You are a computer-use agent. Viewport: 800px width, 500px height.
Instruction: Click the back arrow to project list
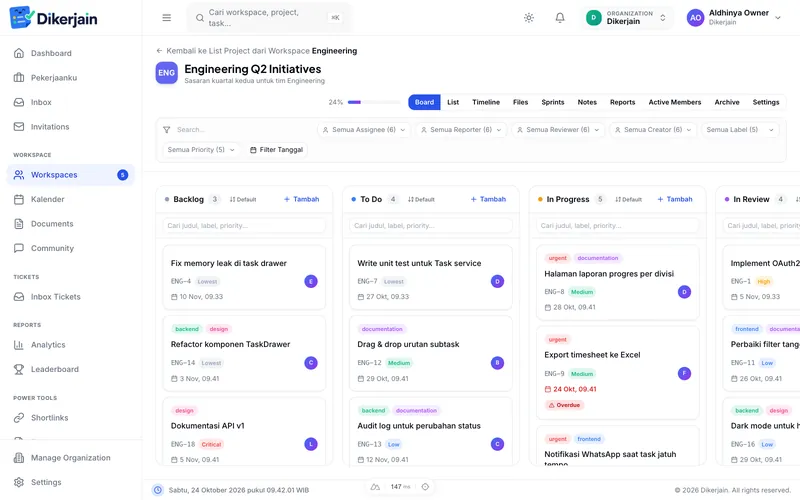click(x=159, y=51)
